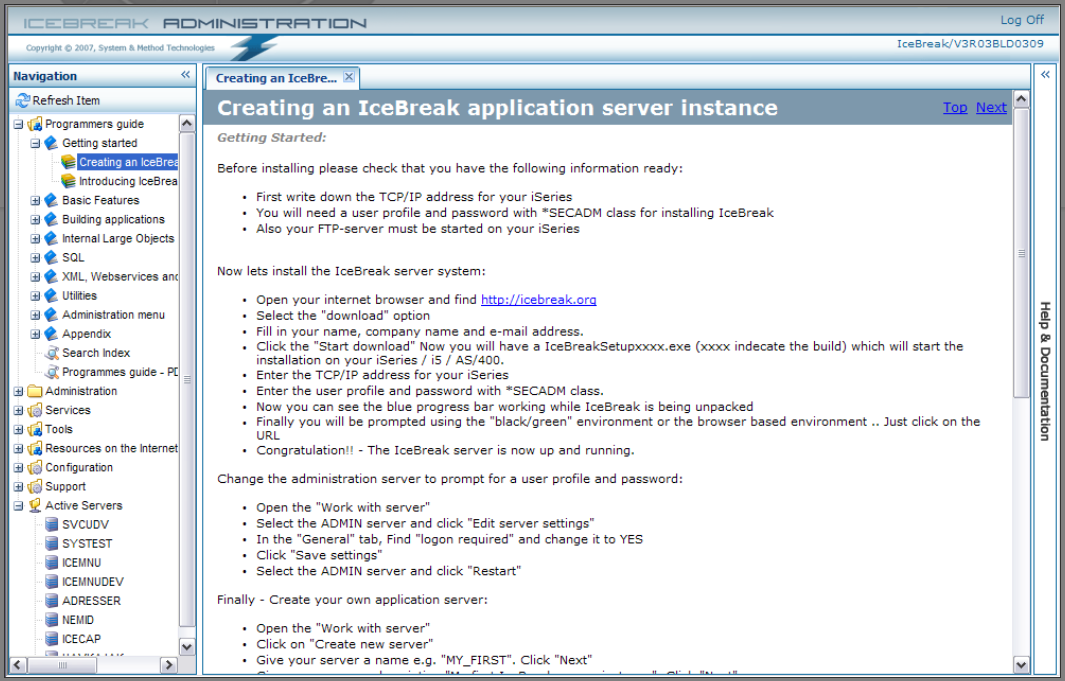The height and width of the screenshot is (681, 1065).
Task: Select the NEMID server item
Action: pos(78,620)
